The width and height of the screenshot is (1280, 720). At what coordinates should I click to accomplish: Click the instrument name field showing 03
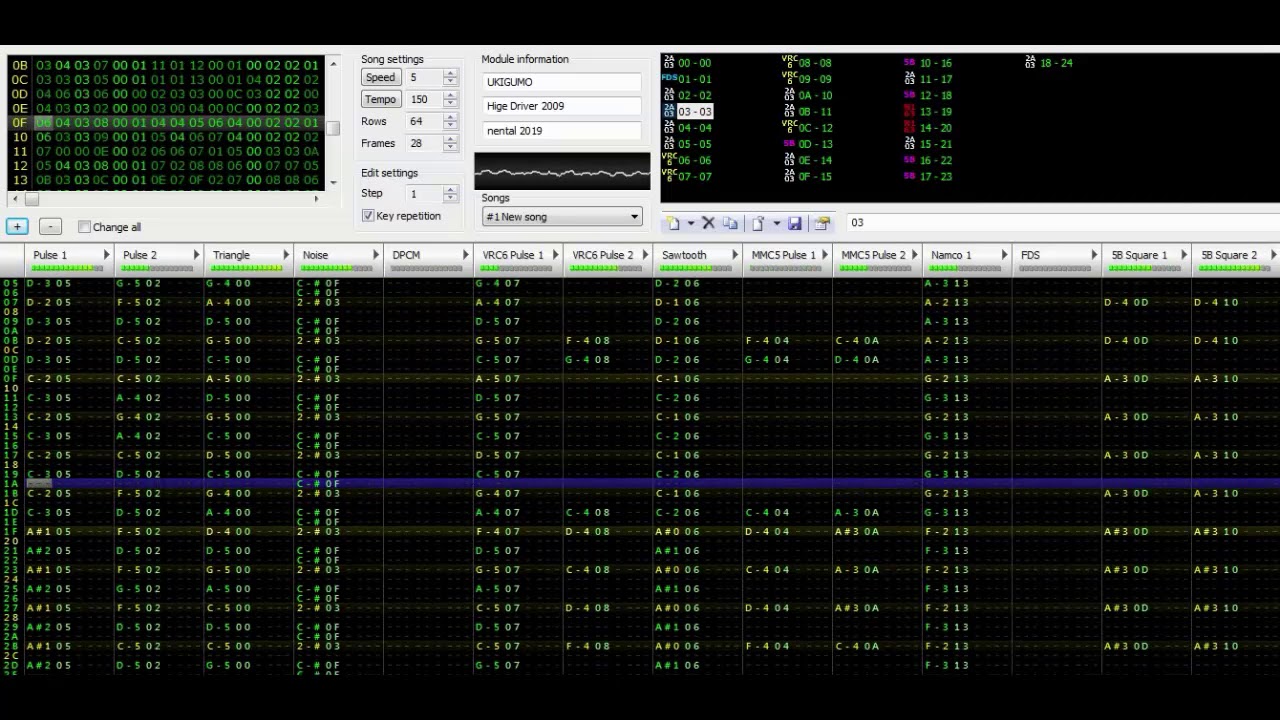click(x=1062, y=223)
